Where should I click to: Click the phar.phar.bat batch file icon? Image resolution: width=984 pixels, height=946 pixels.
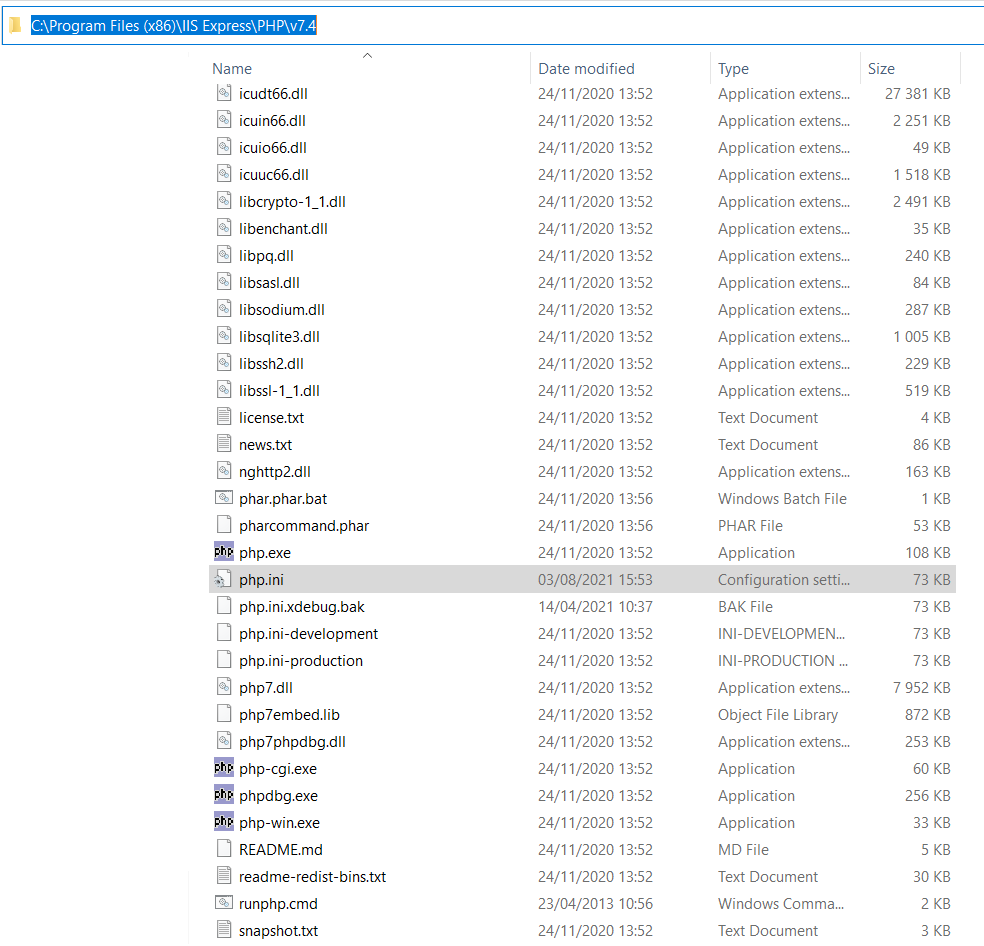click(x=224, y=498)
